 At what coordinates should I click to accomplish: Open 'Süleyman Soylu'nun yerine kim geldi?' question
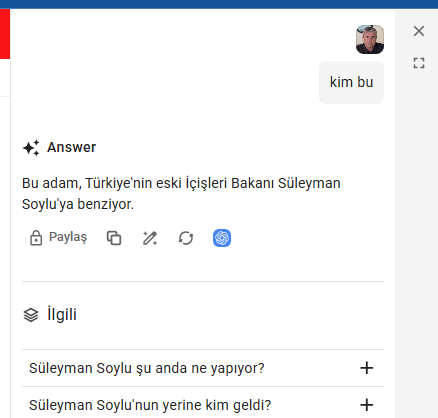point(203,404)
